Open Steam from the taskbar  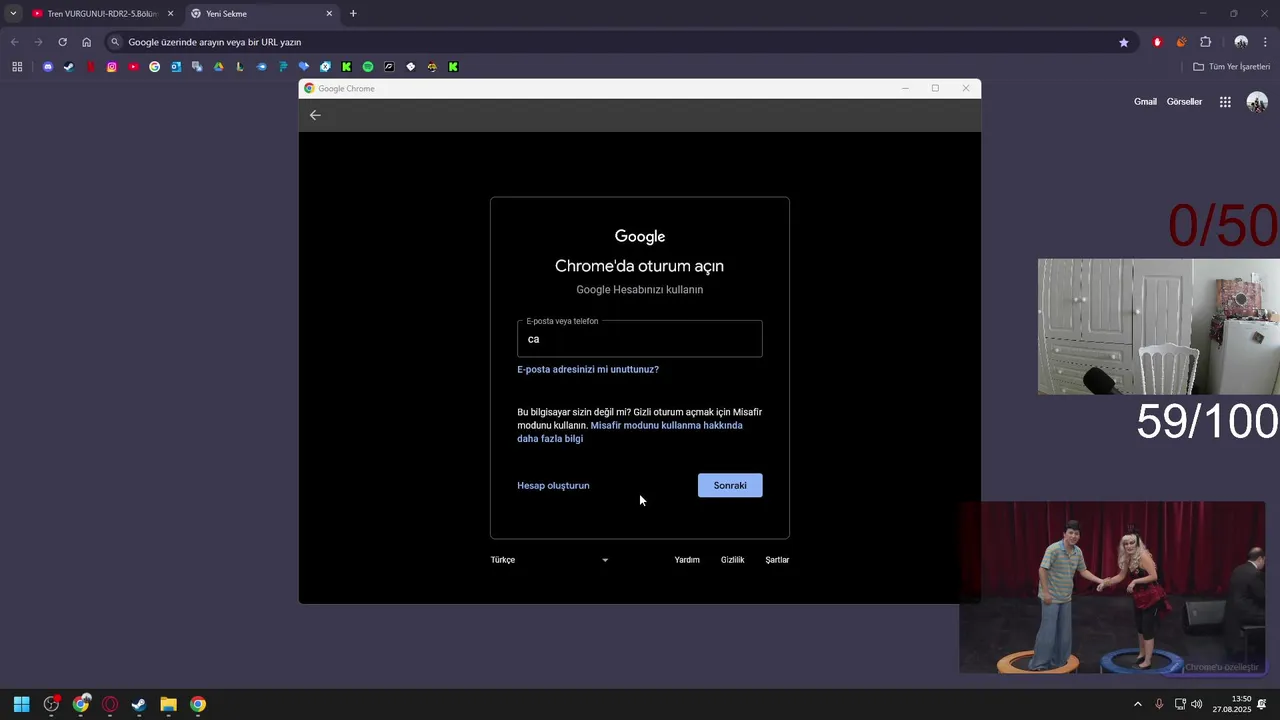coord(139,704)
